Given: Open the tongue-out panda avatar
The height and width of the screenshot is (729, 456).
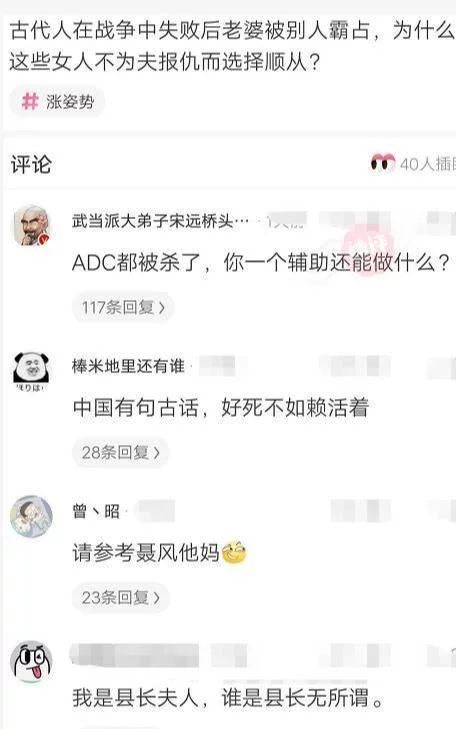Looking at the screenshot, I should [x=32, y=662].
